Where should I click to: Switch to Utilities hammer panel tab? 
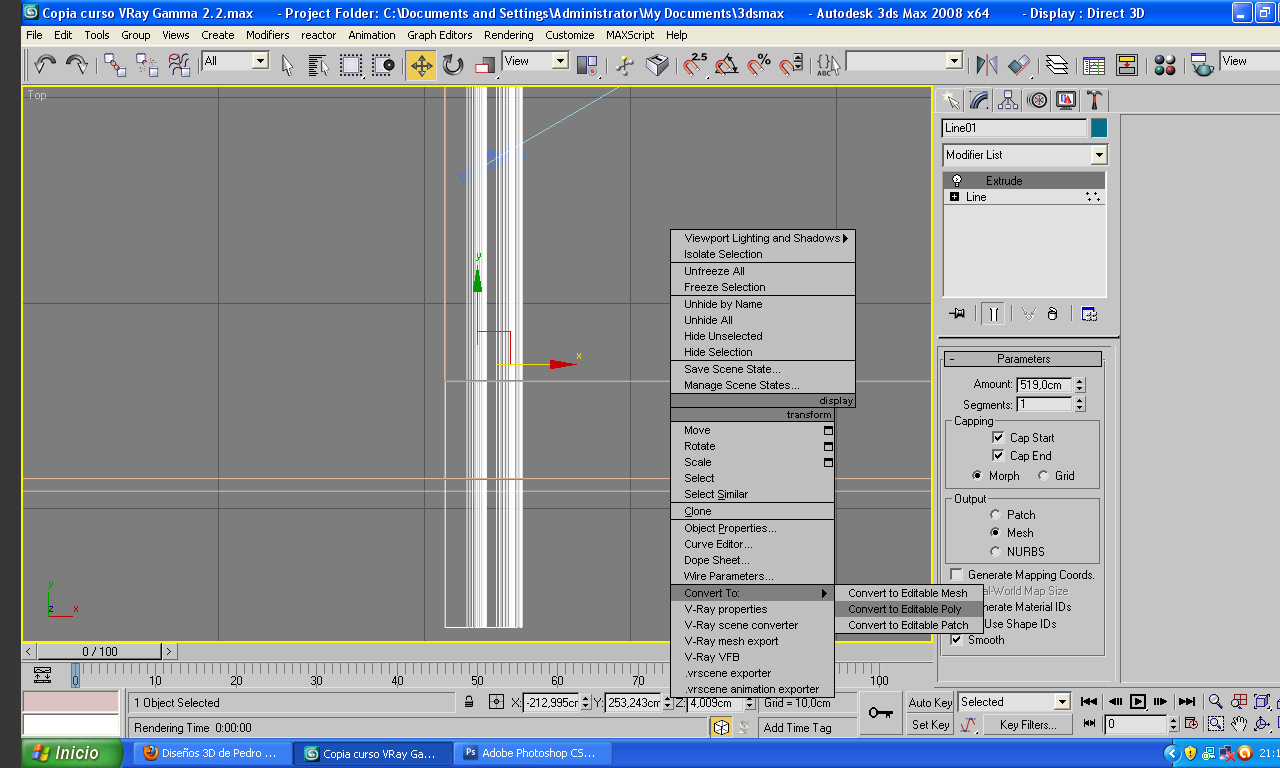1095,100
